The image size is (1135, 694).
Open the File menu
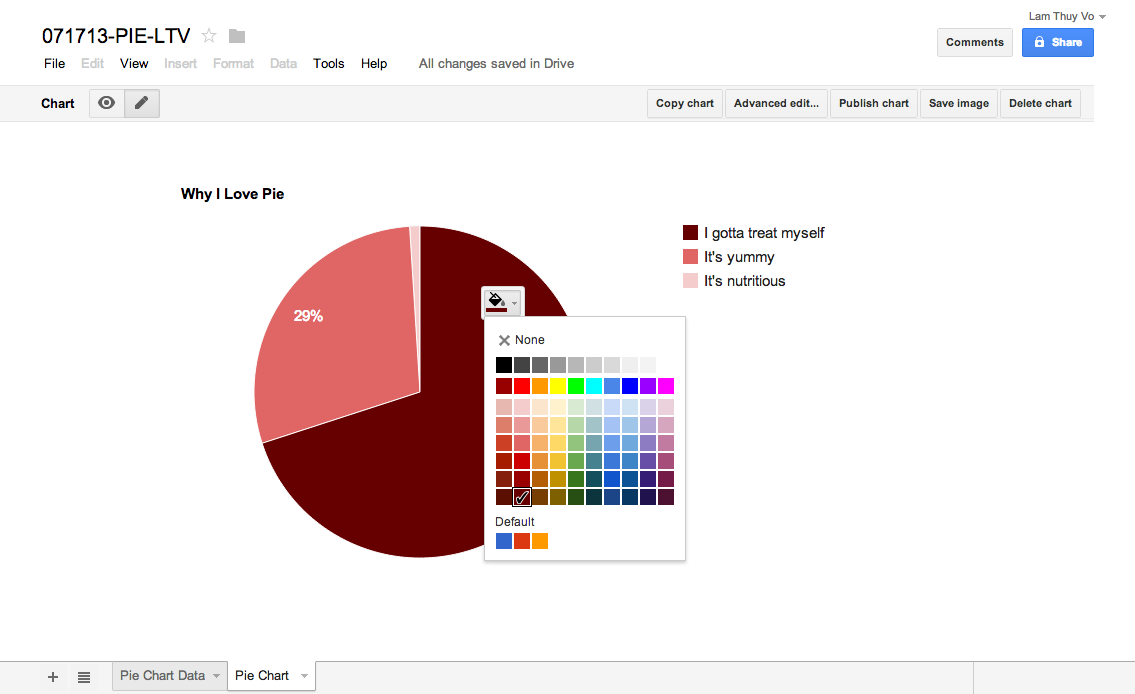54,64
